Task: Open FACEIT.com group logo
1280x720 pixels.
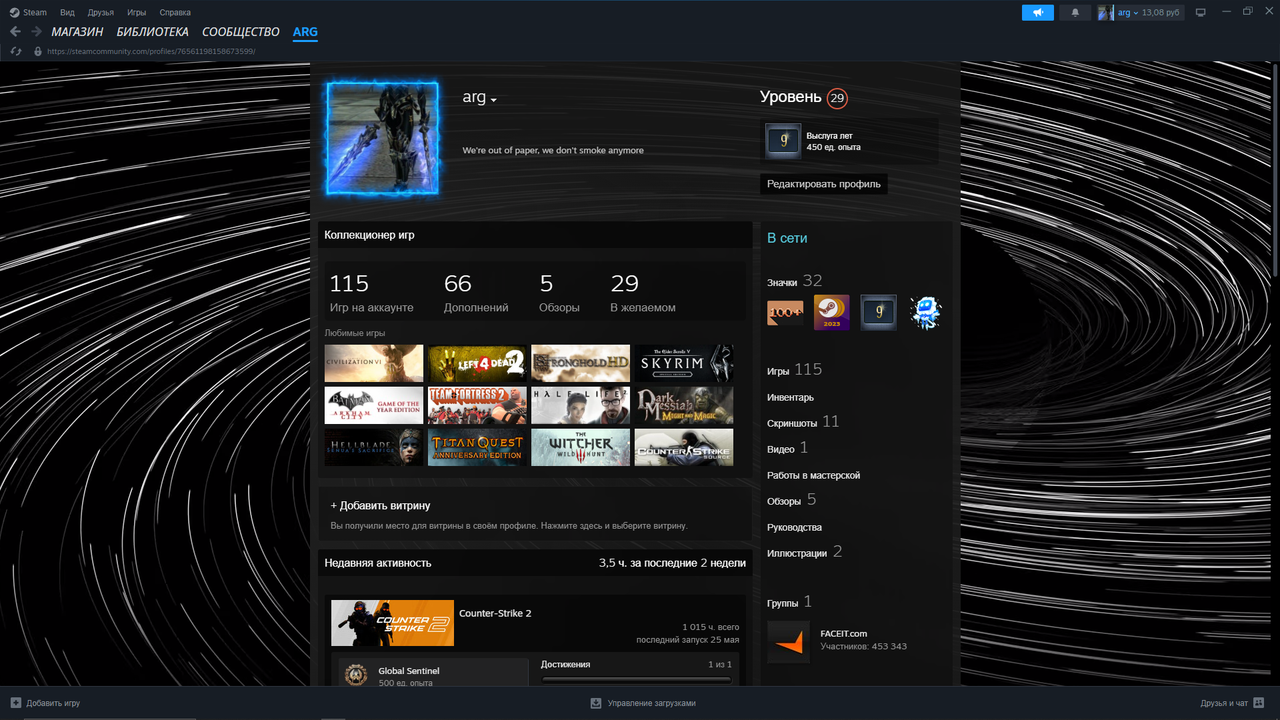Action: (x=788, y=642)
